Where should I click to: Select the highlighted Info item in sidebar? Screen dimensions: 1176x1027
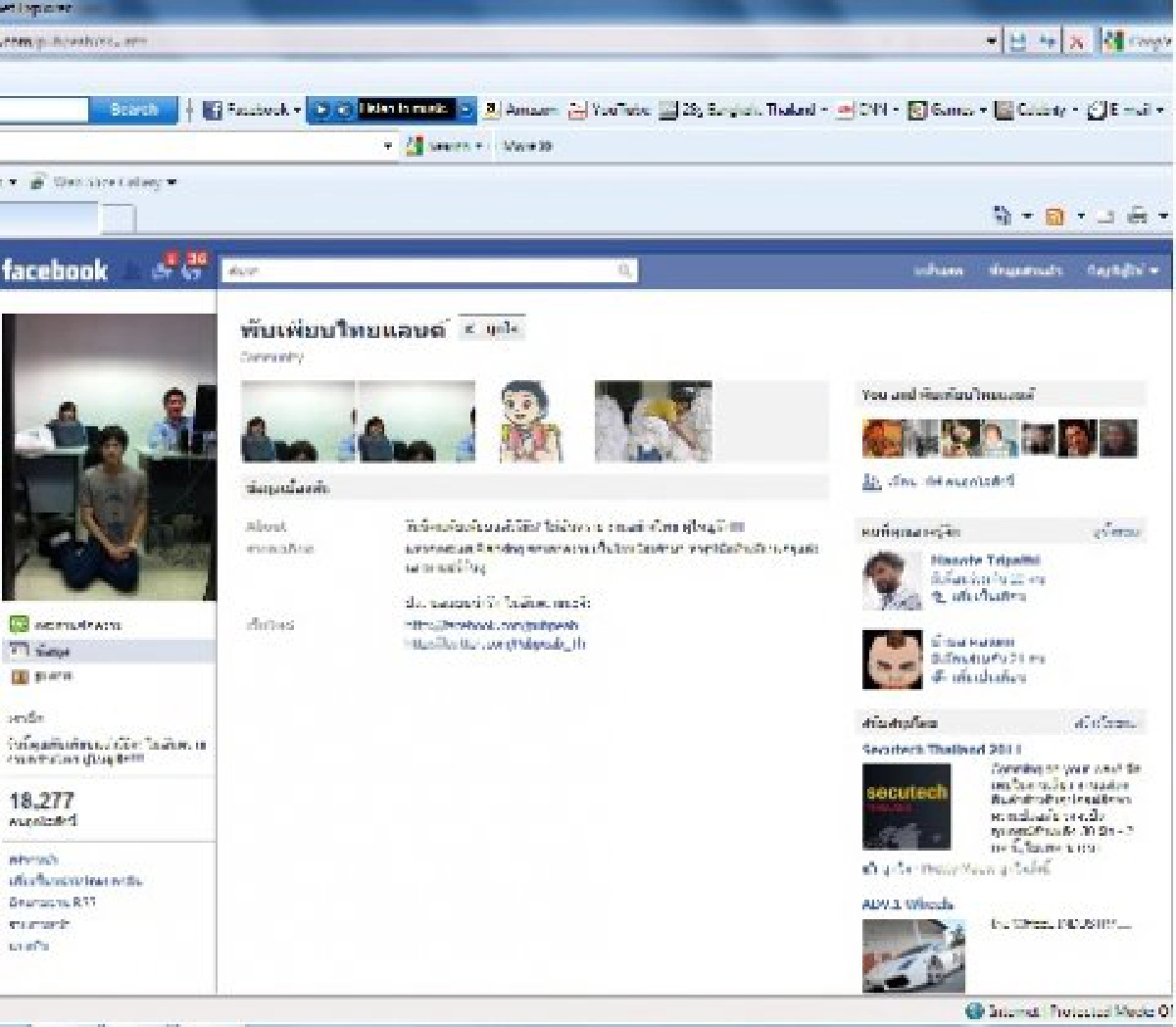(108, 651)
